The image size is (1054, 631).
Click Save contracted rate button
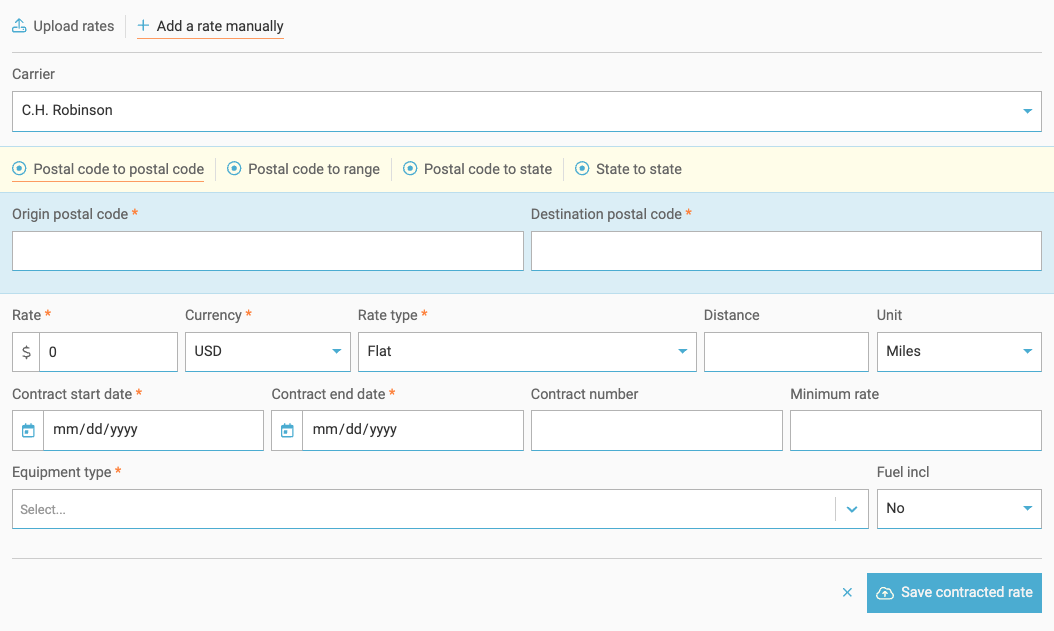pyautogui.click(x=954, y=593)
